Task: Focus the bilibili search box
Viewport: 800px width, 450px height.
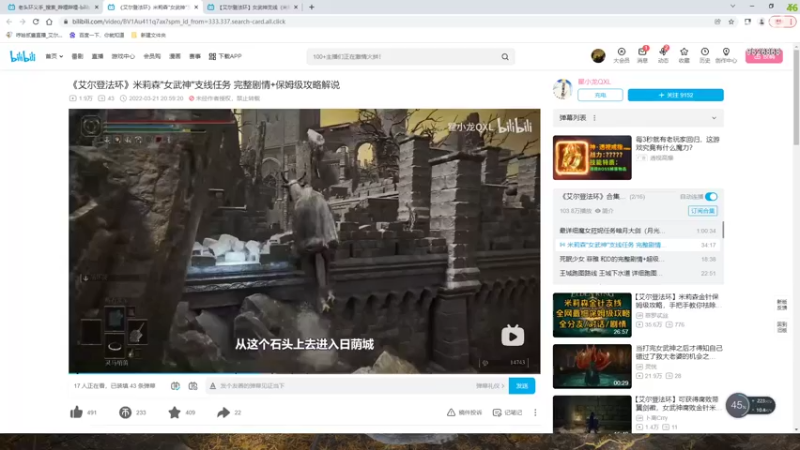Action: click(x=403, y=57)
